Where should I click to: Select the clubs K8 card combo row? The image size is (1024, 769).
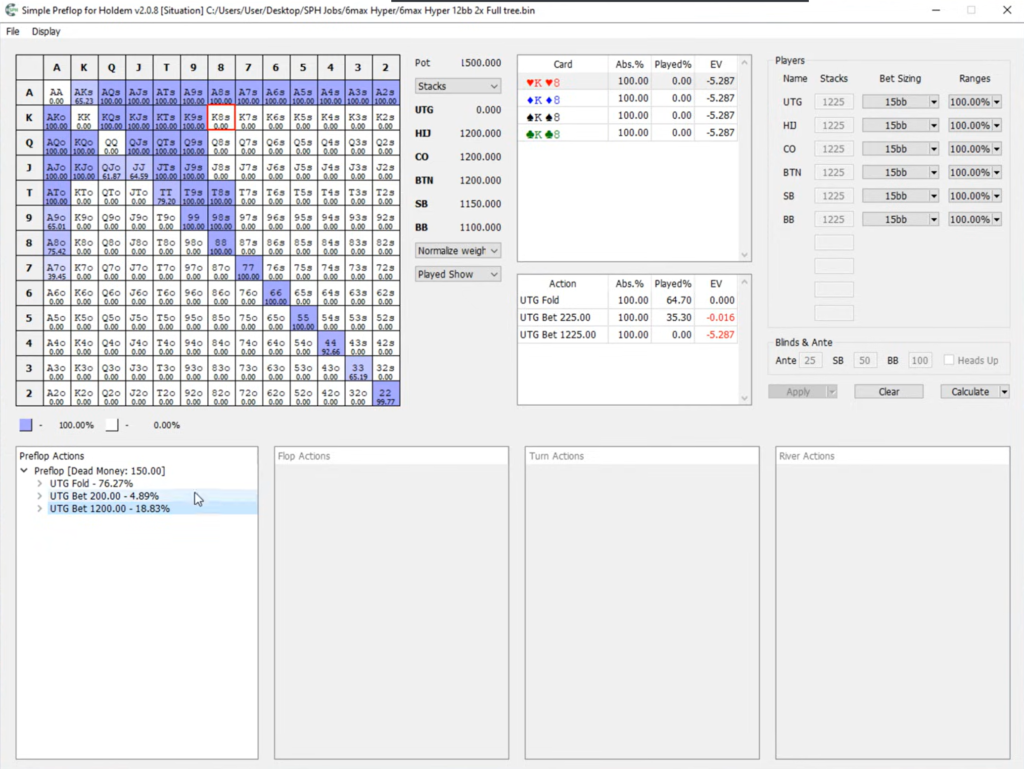click(x=627, y=133)
